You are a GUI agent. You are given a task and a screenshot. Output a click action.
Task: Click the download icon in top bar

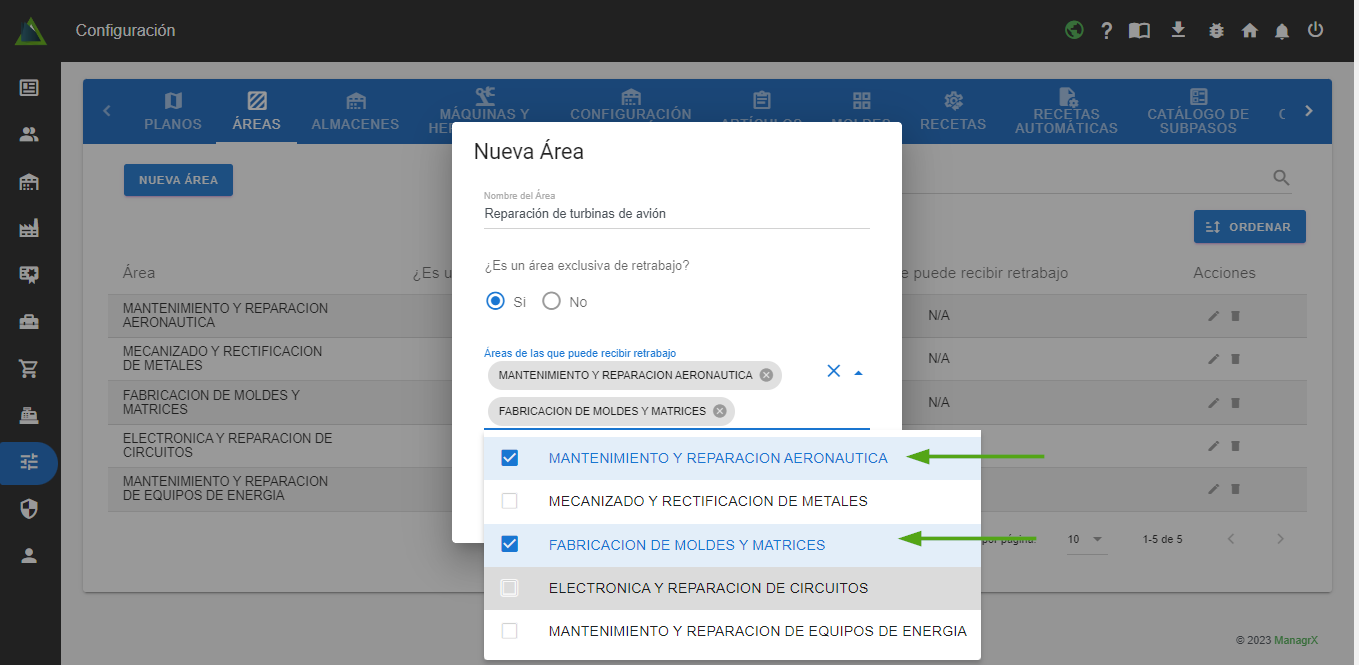[x=1178, y=30]
